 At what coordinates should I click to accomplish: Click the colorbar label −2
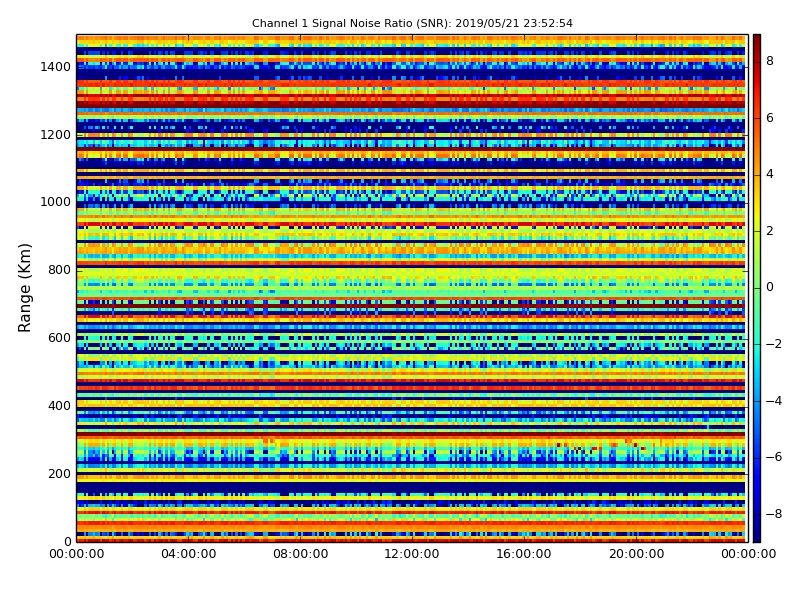pos(774,344)
